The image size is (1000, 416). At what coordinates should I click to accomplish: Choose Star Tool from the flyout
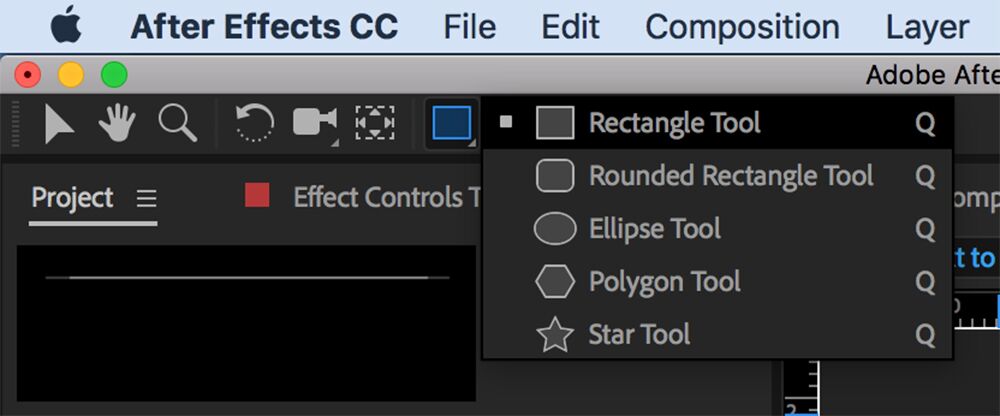pyautogui.click(x=640, y=334)
